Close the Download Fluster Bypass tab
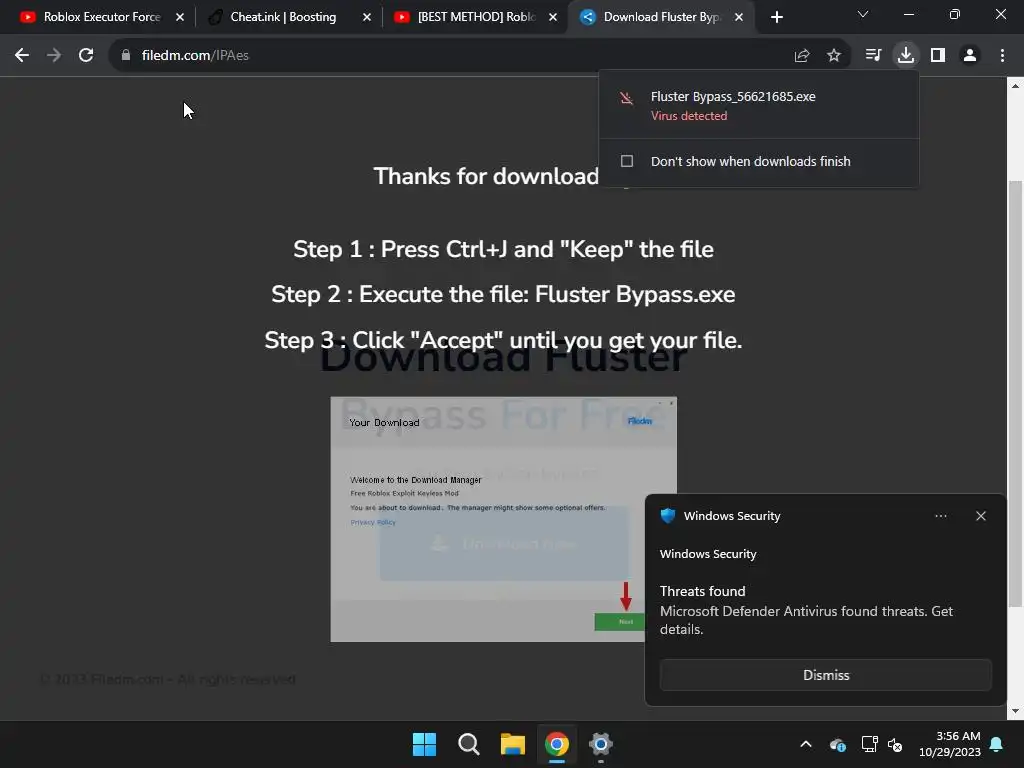The width and height of the screenshot is (1024, 768). coord(739,17)
